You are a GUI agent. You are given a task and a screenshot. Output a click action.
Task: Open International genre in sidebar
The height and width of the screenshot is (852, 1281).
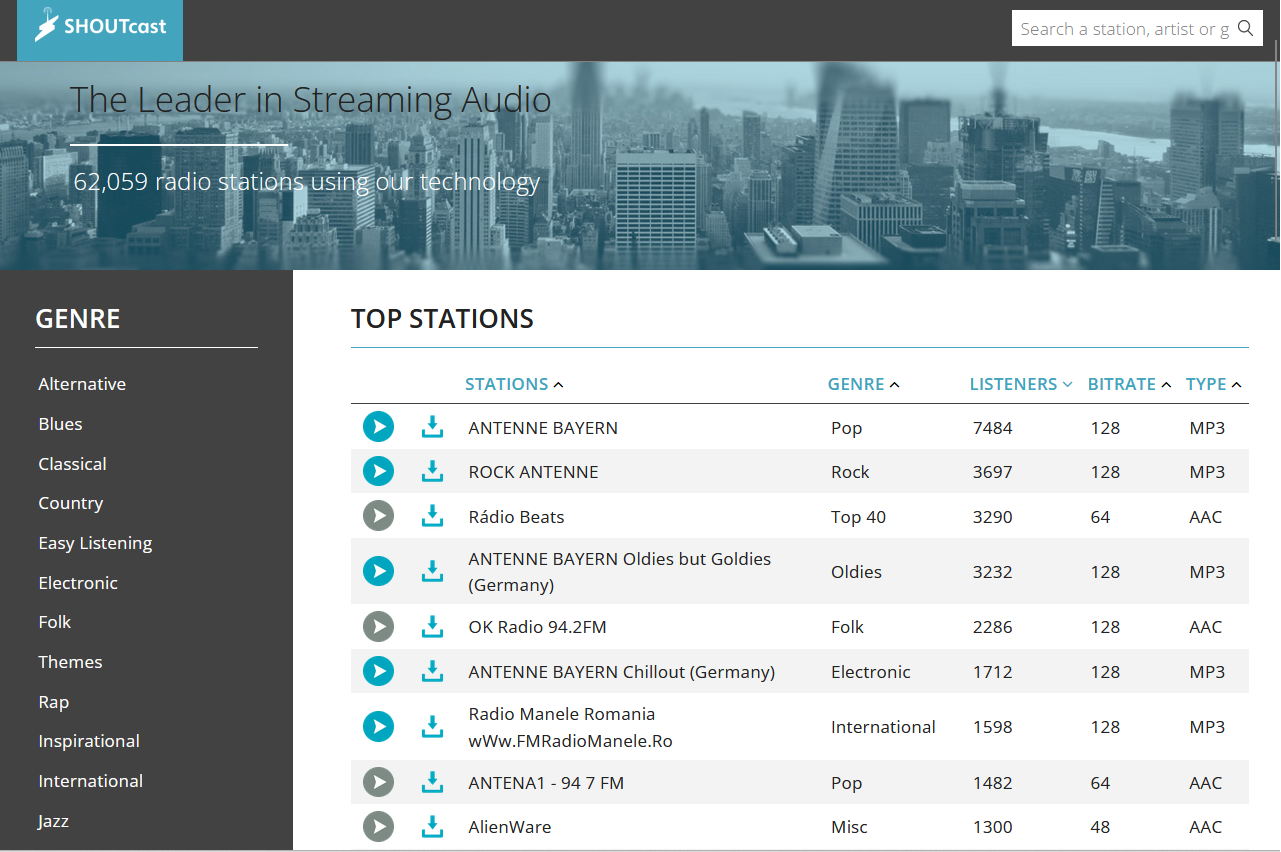(x=91, y=781)
